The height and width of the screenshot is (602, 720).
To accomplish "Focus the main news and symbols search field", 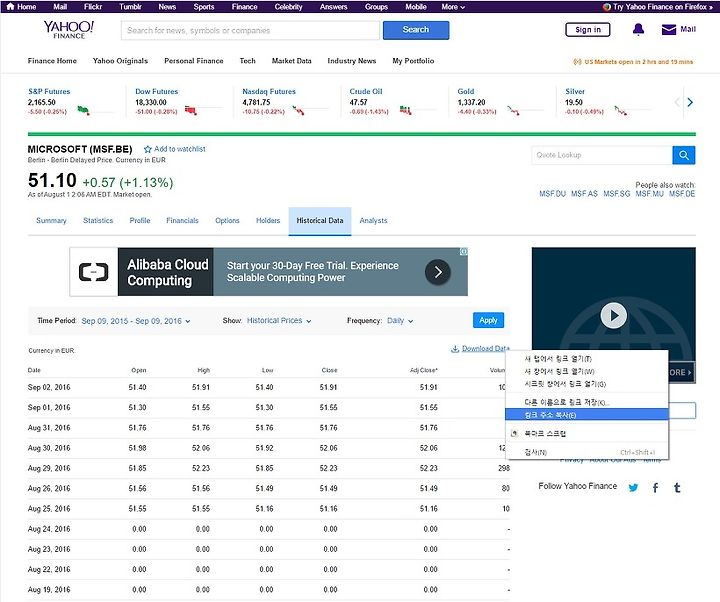I will point(250,30).
